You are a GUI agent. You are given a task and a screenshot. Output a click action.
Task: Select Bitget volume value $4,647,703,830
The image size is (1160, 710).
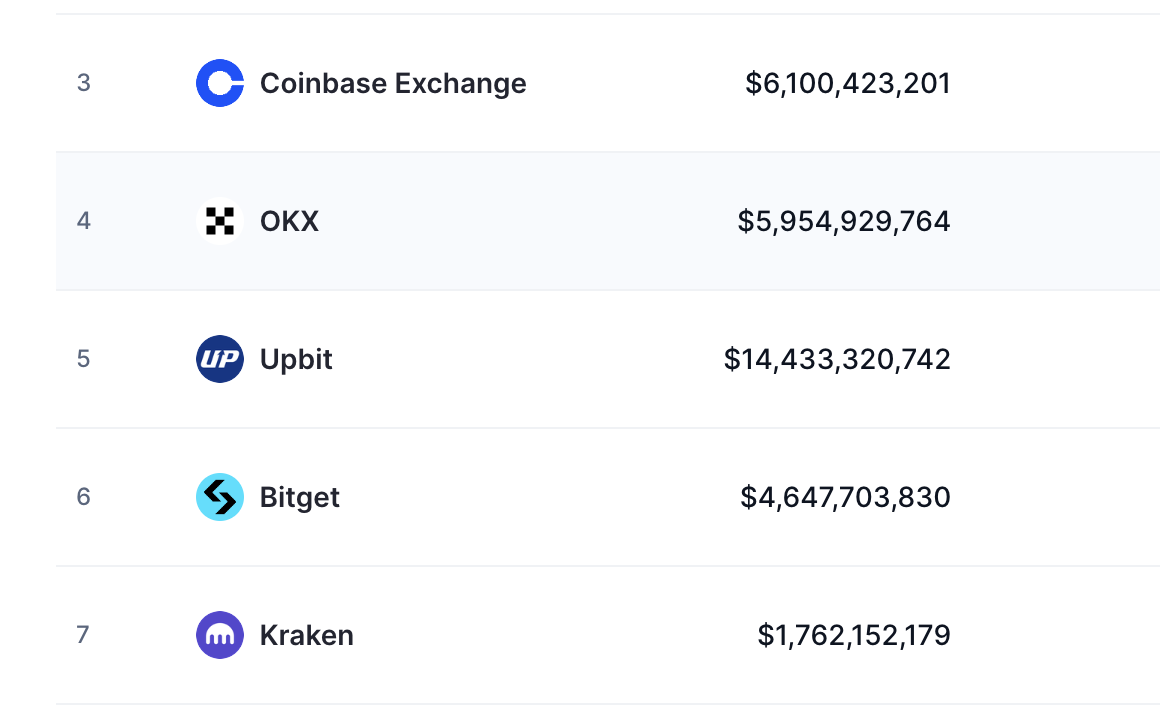point(845,497)
